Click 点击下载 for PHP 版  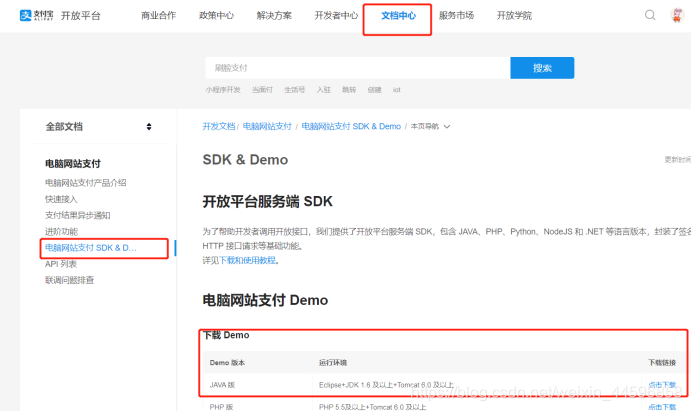(x=662, y=407)
